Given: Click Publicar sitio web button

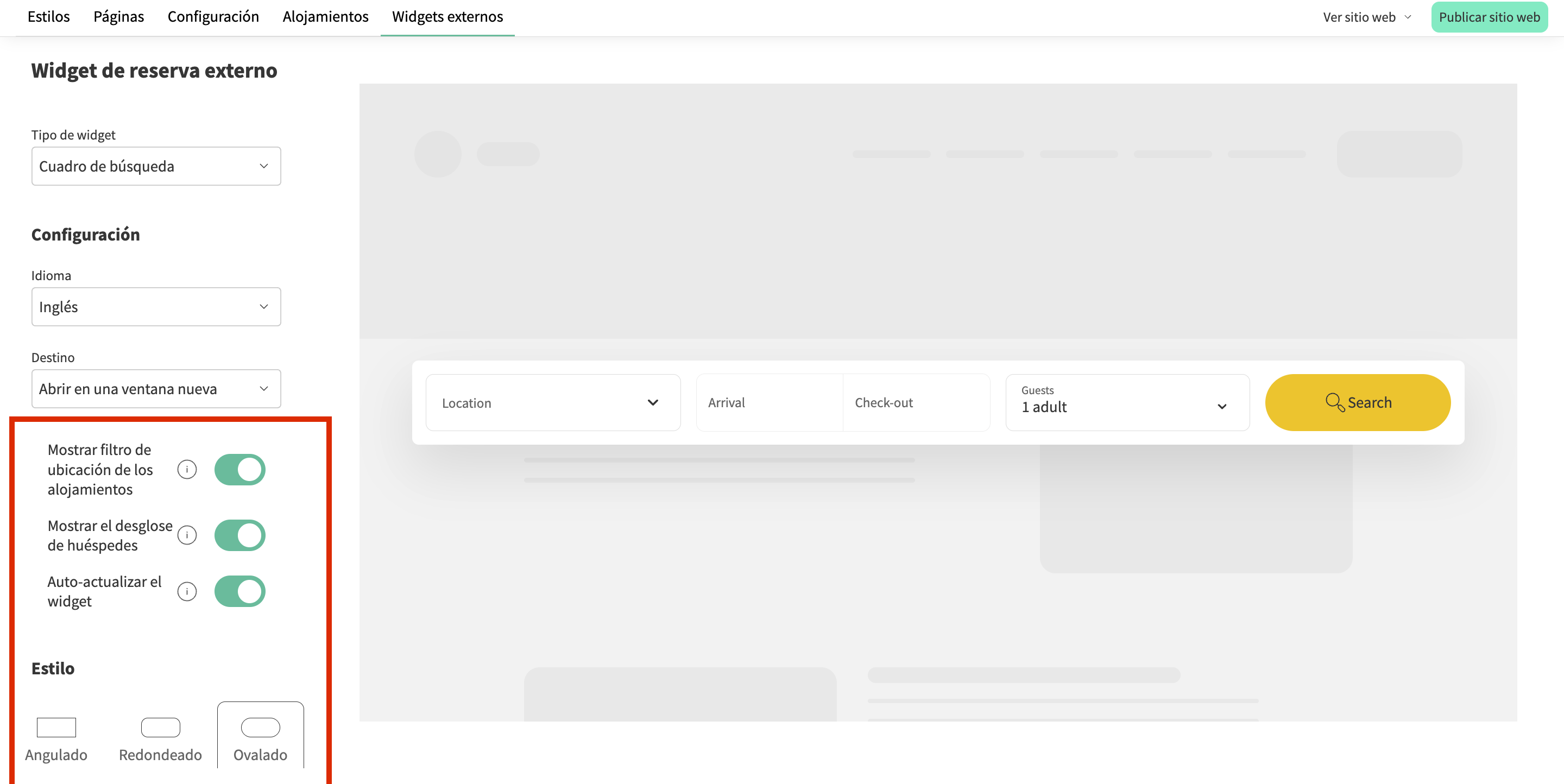Looking at the screenshot, I should [x=1489, y=17].
